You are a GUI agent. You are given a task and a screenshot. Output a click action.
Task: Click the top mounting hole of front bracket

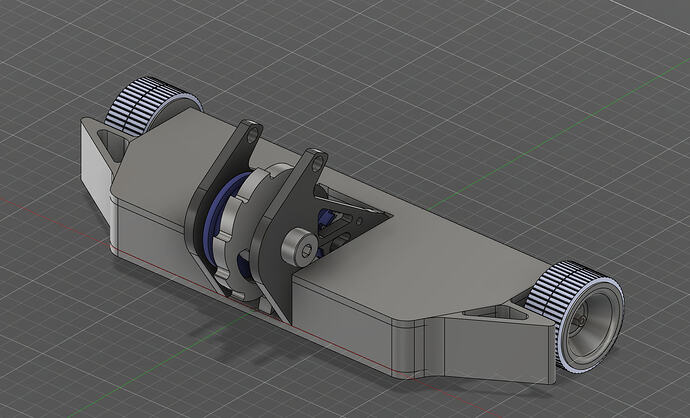click(x=317, y=157)
